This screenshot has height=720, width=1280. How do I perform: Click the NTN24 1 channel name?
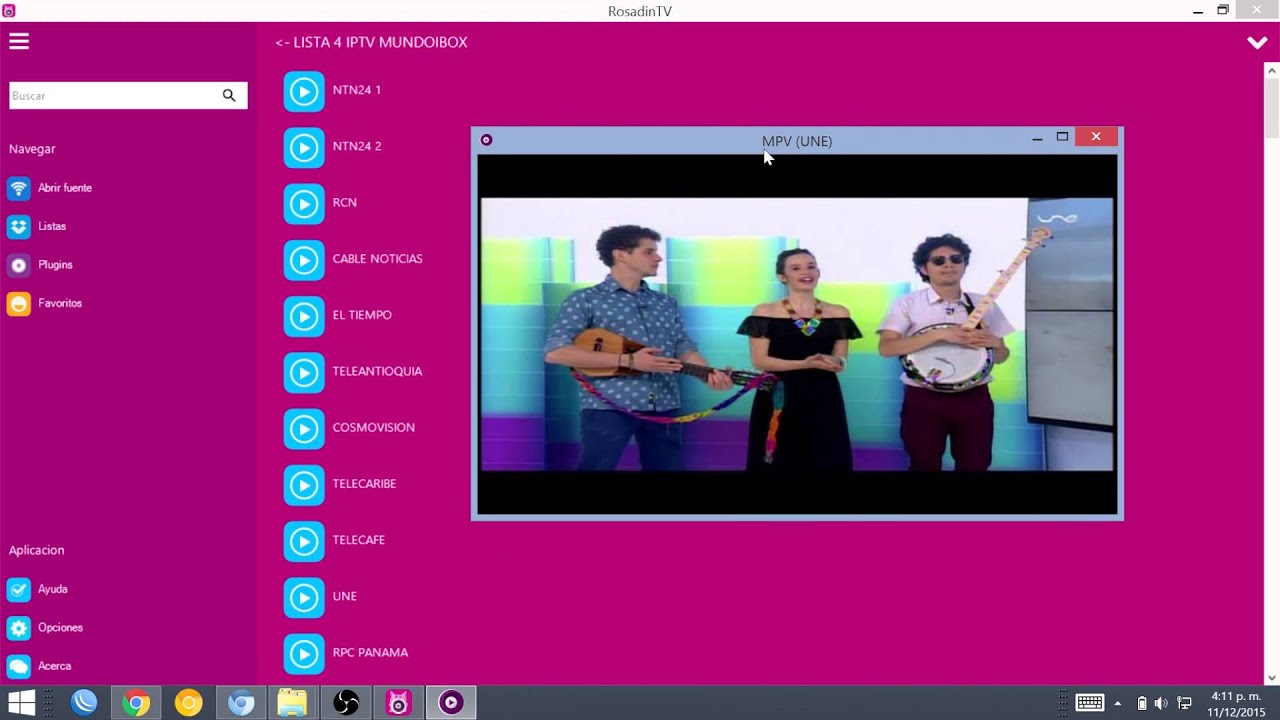pos(356,90)
